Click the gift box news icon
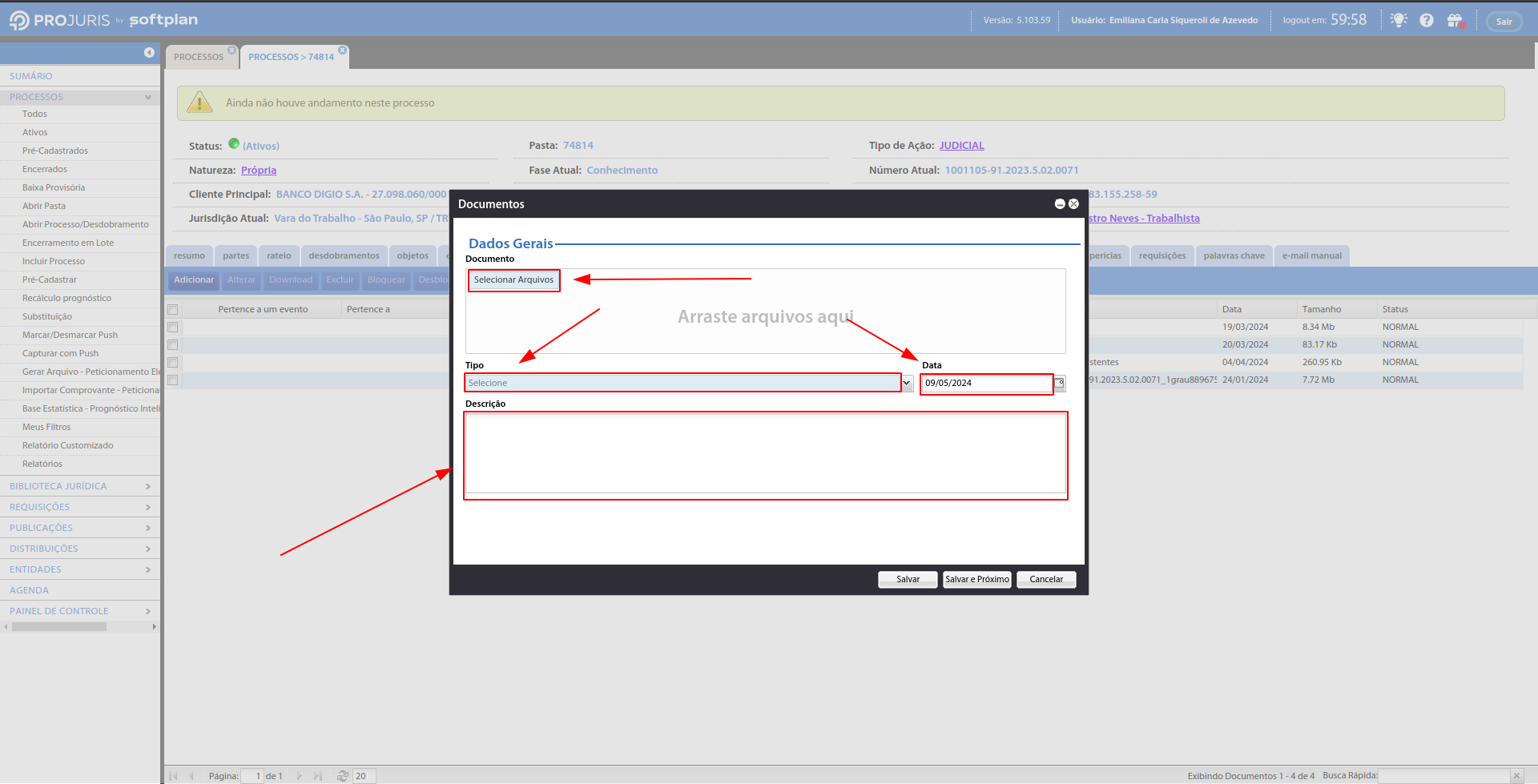The image size is (1538, 784). click(x=1455, y=21)
